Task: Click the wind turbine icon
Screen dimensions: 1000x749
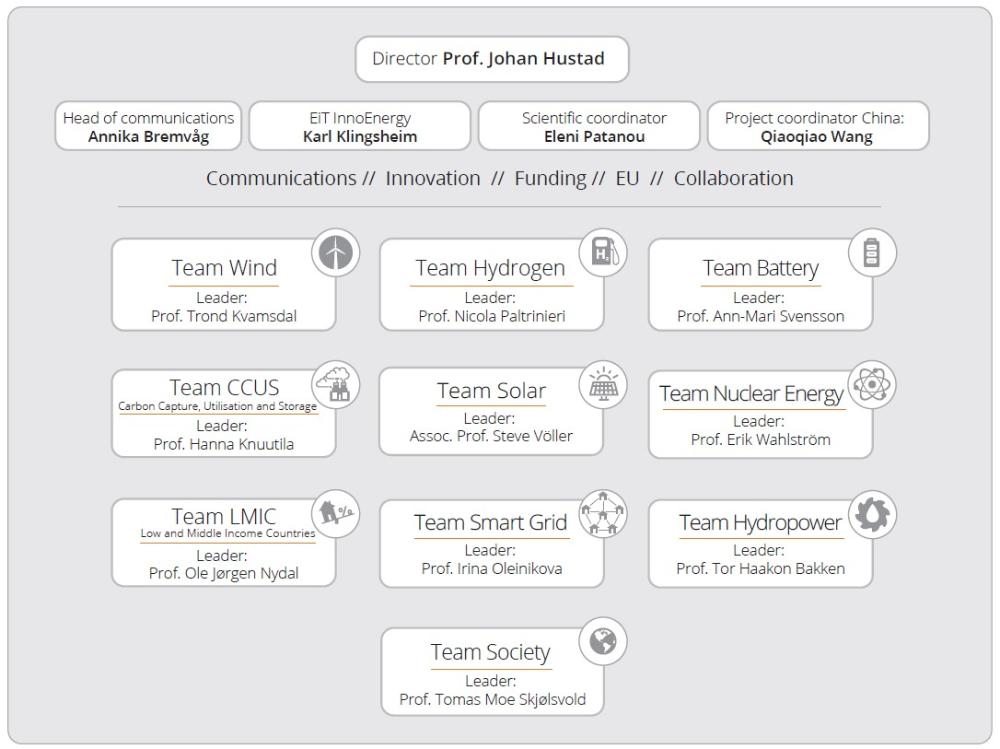Action: tap(335, 256)
